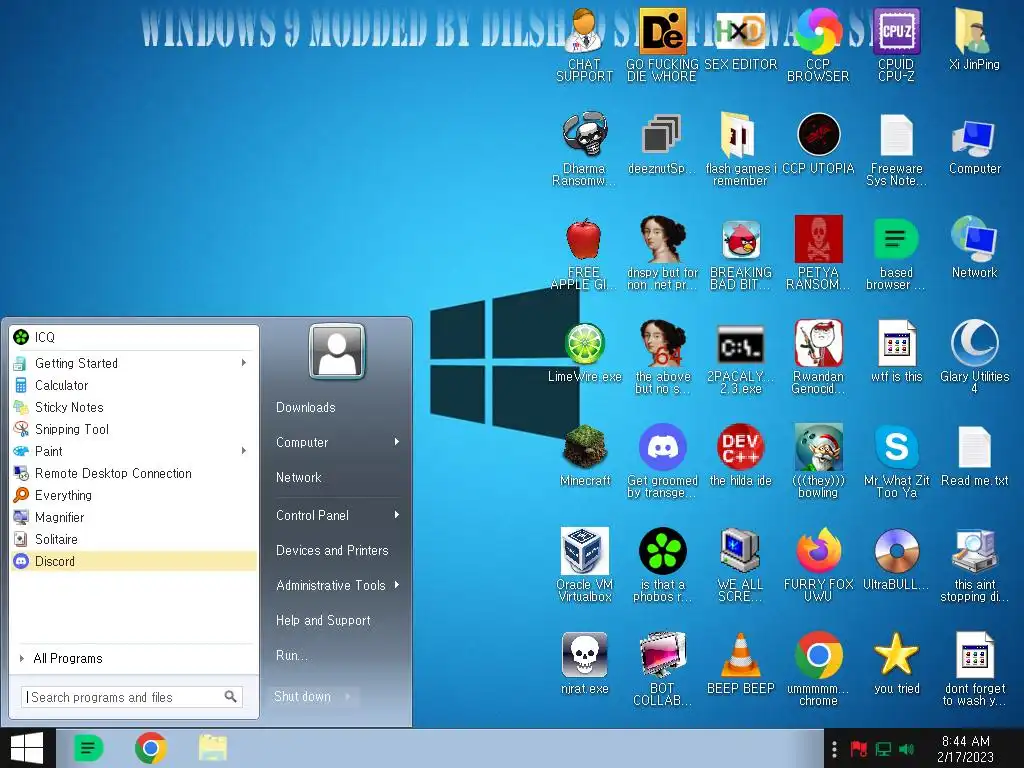Show hidden tray icons via three-dot button
This screenshot has height=768, width=1024.
coord(834,748)
